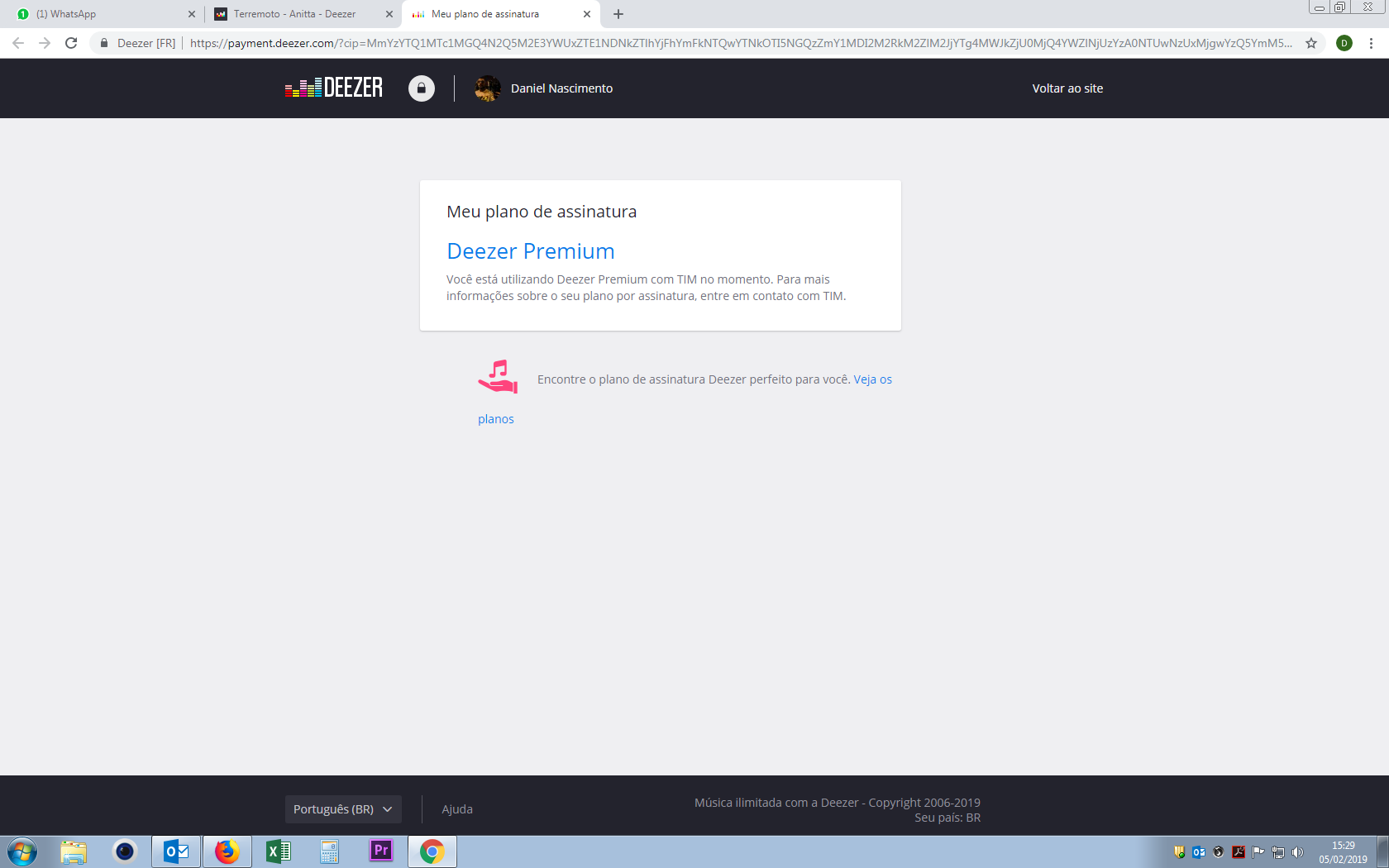Open Excel from taskbar

click(x=279, y=851)
